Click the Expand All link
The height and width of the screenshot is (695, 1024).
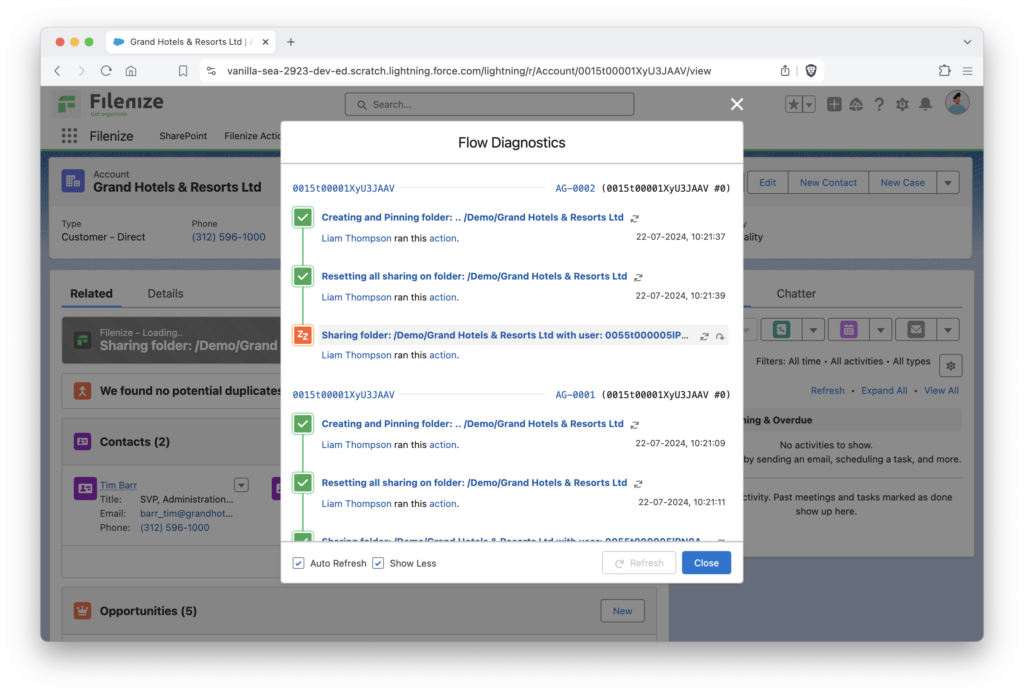click(x=884, y=391)
